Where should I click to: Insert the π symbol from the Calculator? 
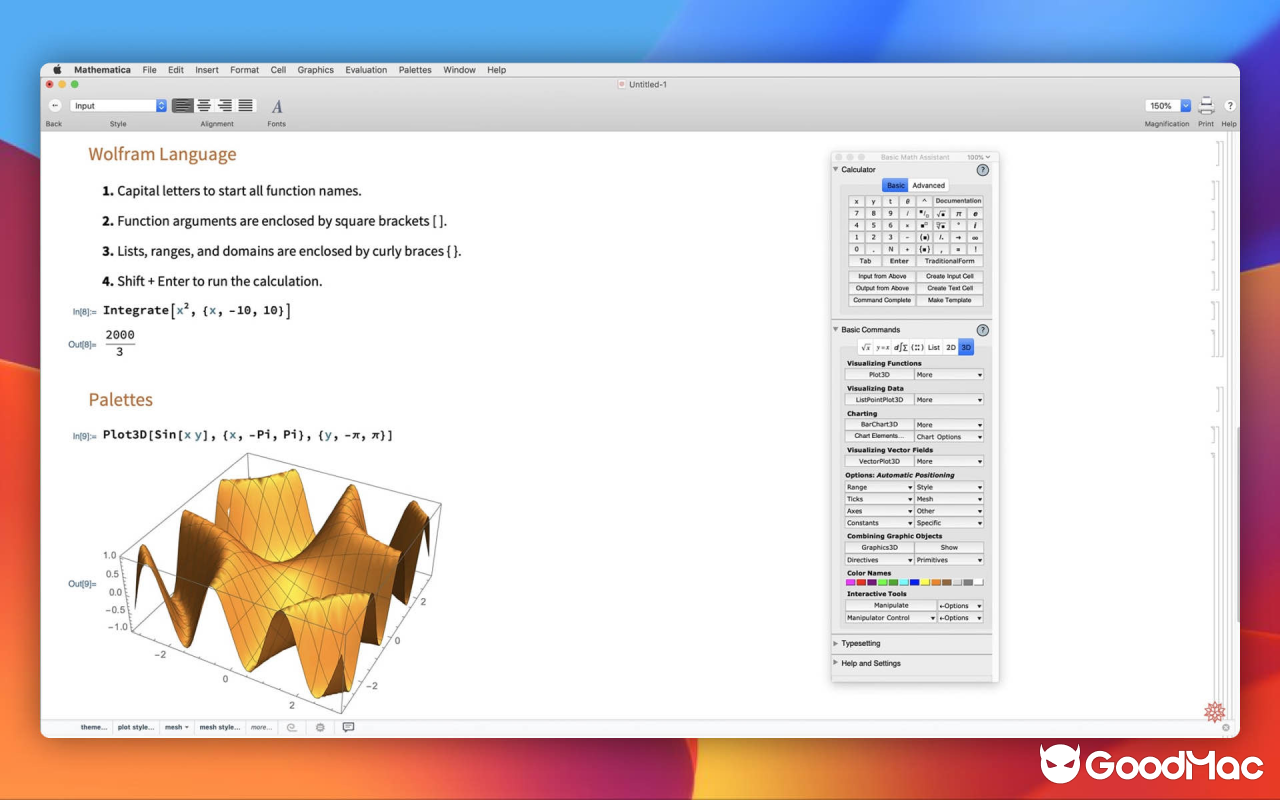point(959,213)
